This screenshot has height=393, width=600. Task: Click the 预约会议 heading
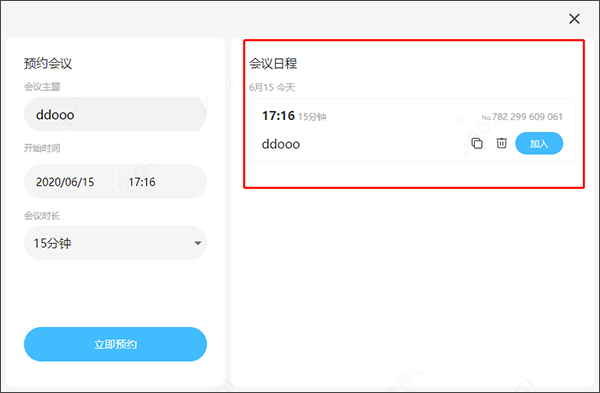tap(48, 63)
